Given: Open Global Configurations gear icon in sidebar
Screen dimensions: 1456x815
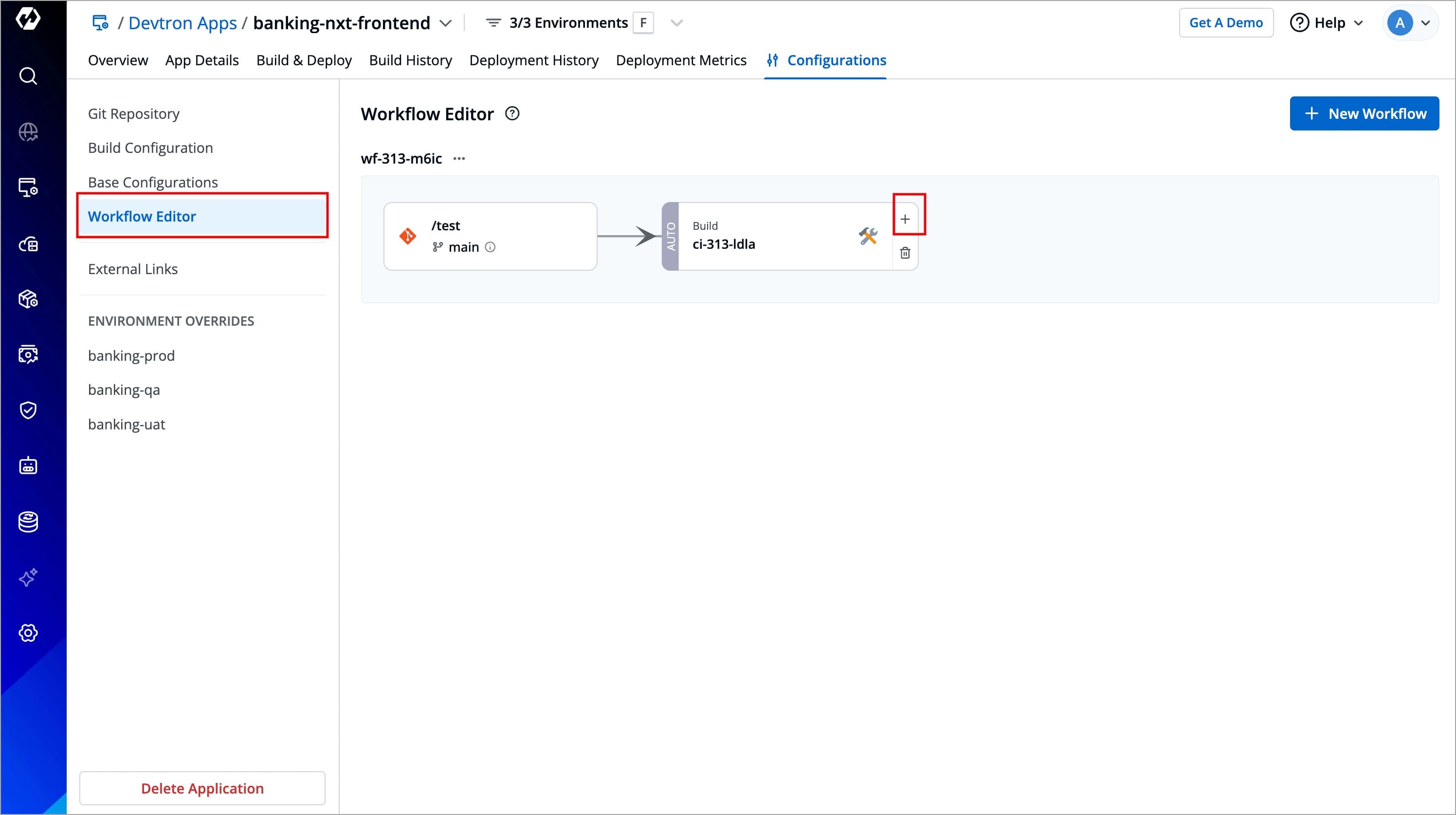Looking at the screenshot, I should 28,633.
